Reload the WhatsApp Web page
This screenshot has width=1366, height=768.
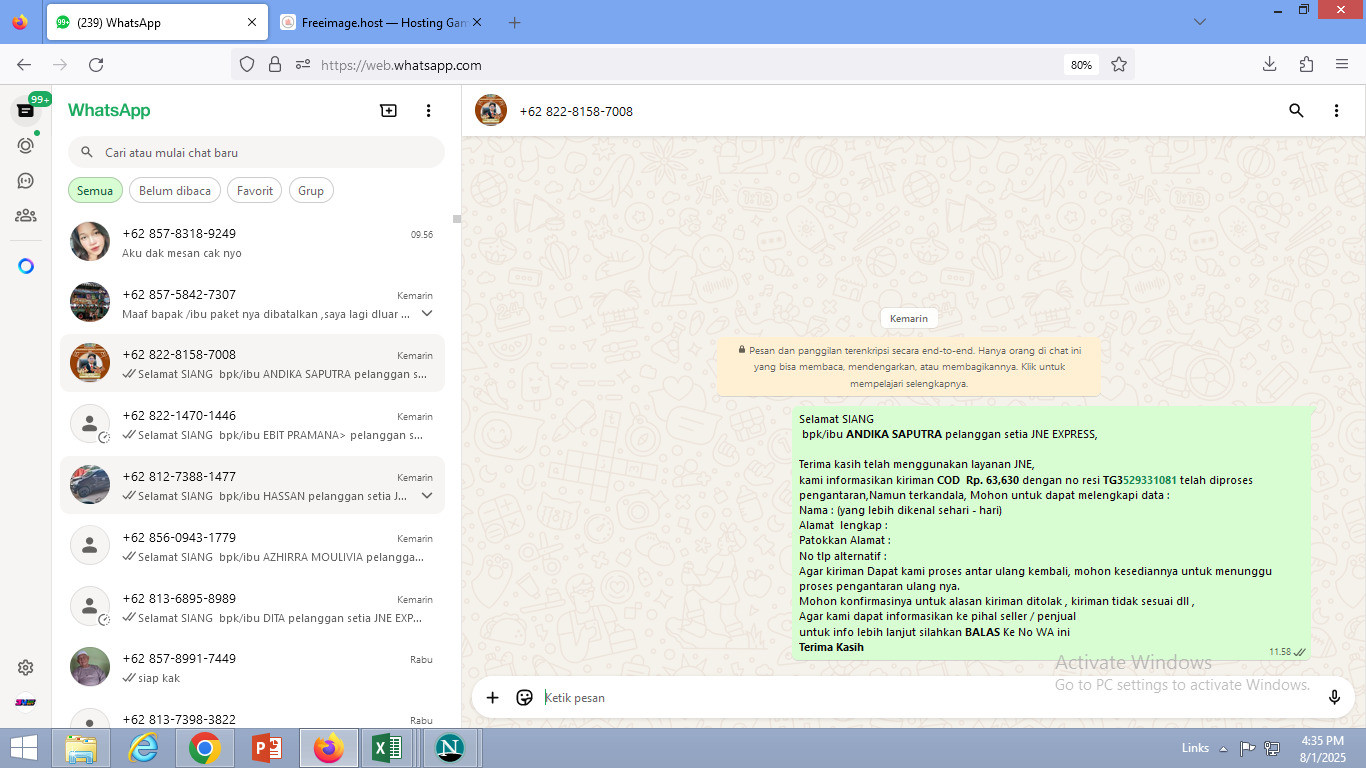(96, 65)
